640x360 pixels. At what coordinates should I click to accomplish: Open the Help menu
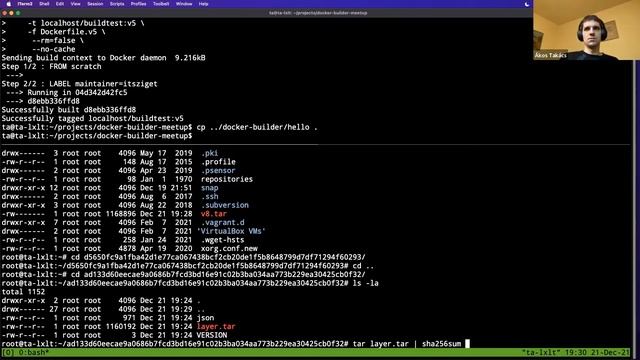coord(203,4)
